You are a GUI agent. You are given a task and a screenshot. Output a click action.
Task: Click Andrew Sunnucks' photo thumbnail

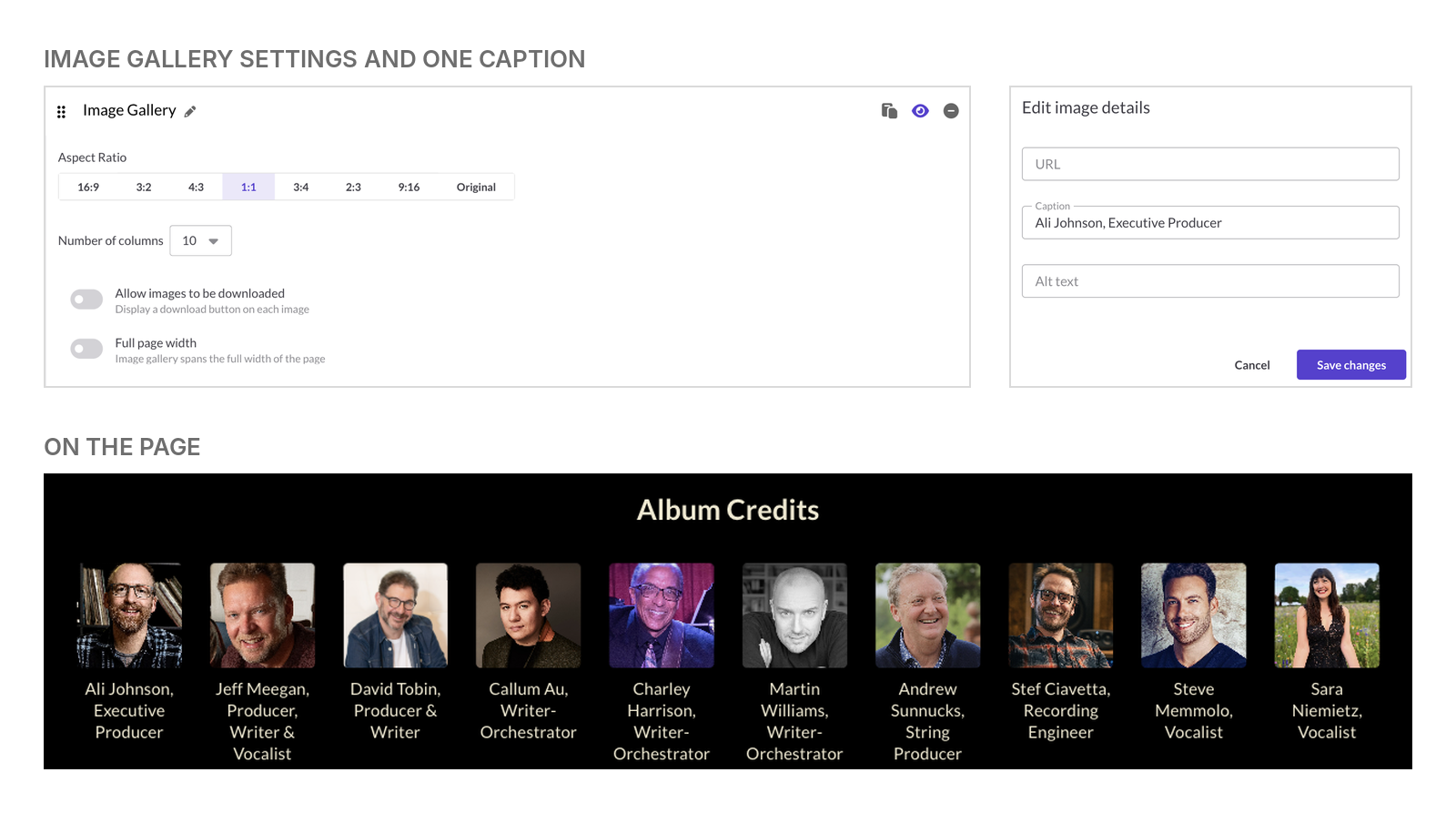coord(927,615)
